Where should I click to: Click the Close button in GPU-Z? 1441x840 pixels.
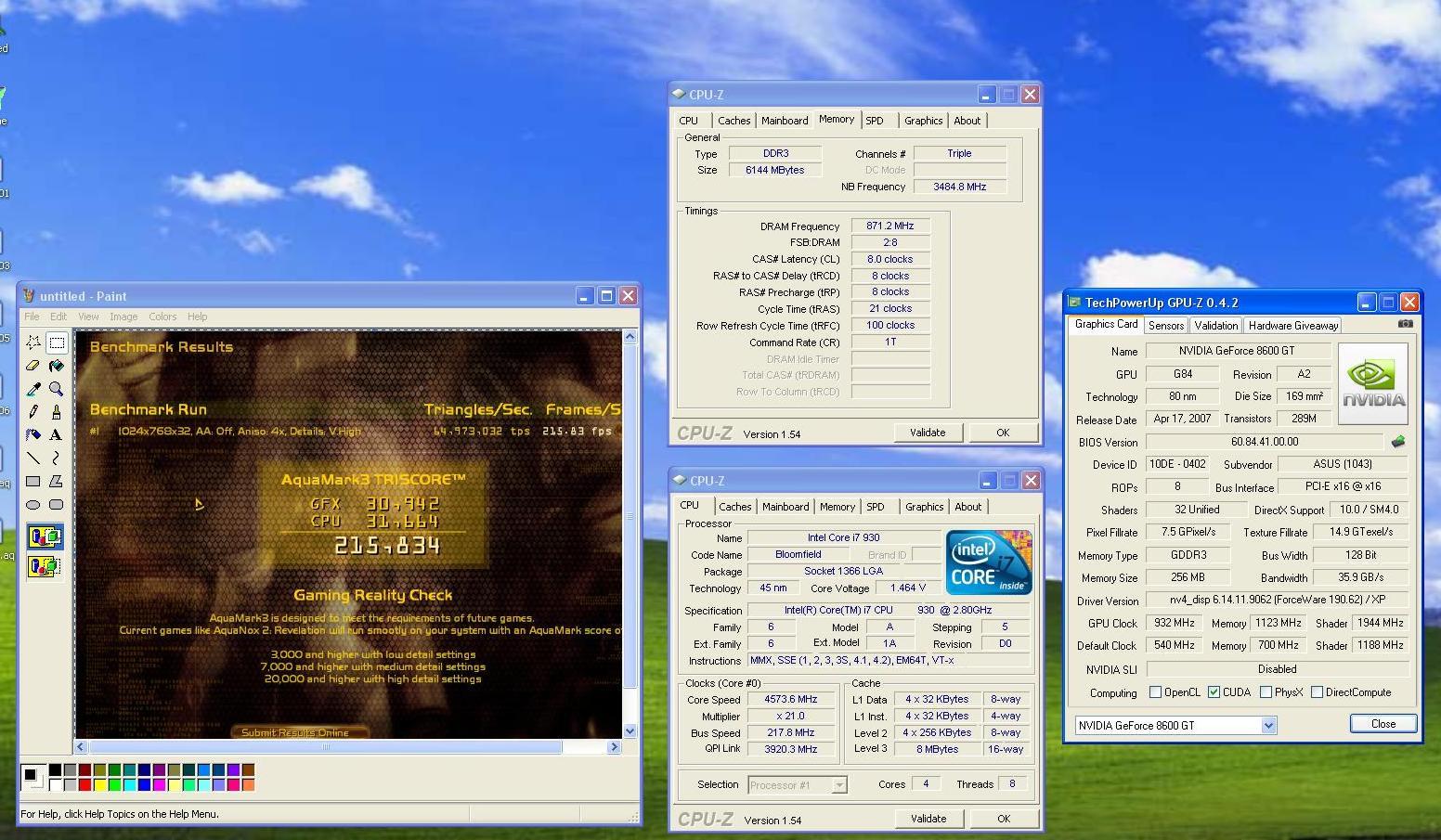[1383, 724]
